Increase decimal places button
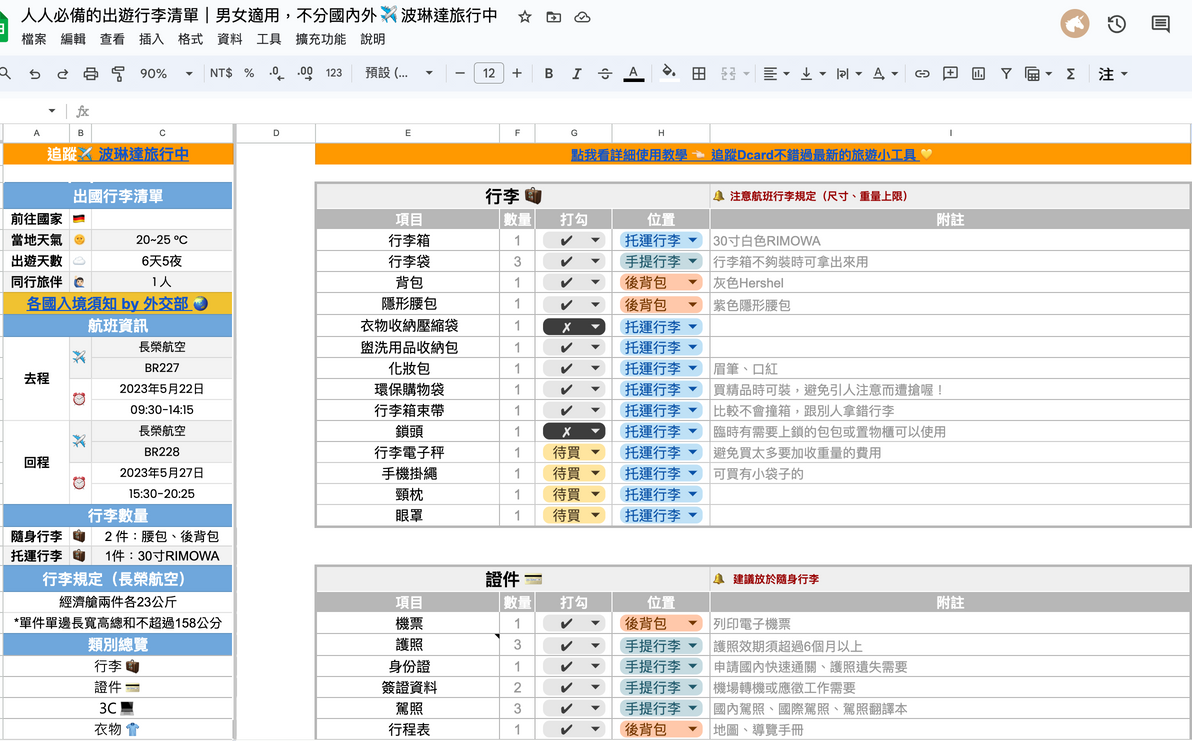Screen dimensions: 1192x741 click(305, 73)
